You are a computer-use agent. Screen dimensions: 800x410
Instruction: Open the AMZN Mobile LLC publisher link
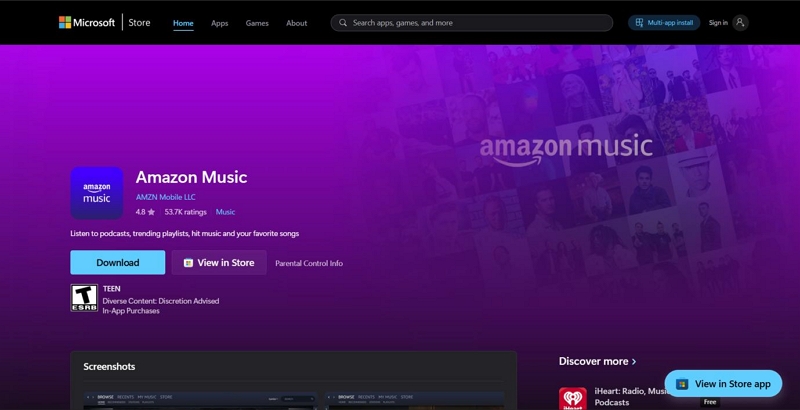[x=165, y=197]
